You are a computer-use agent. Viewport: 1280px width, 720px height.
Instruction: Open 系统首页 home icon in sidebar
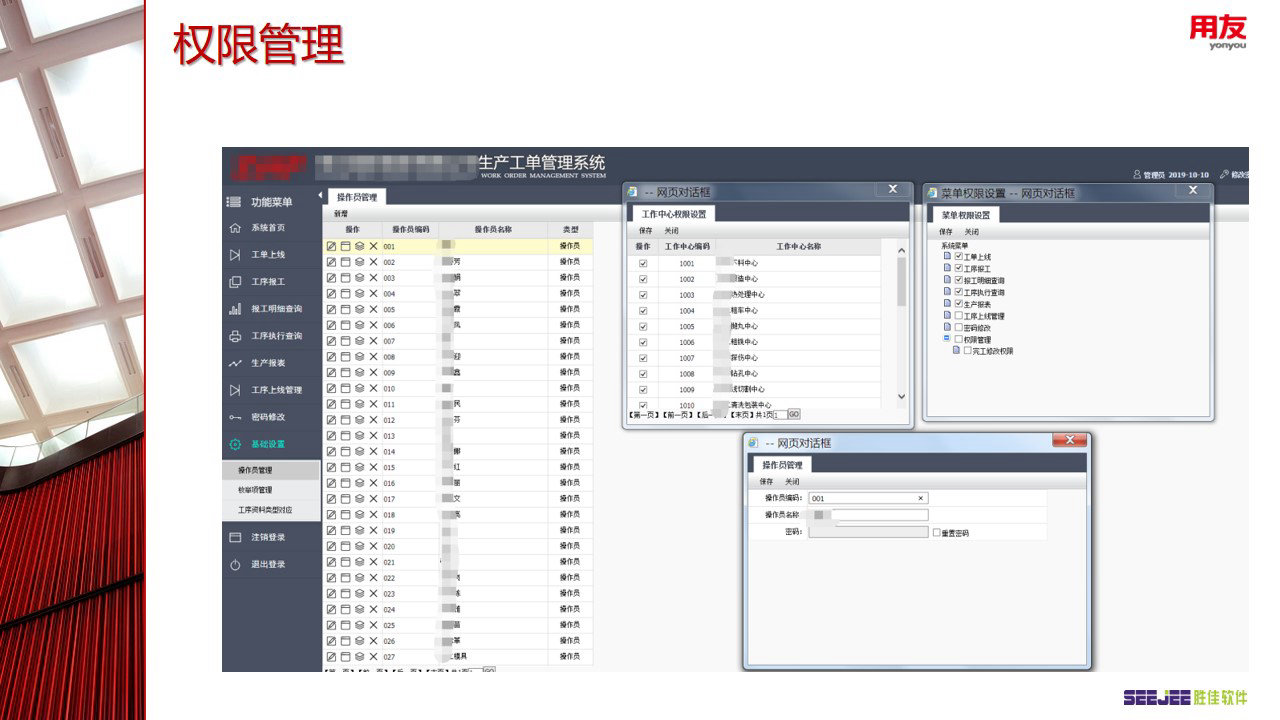[x=235, y=228]
